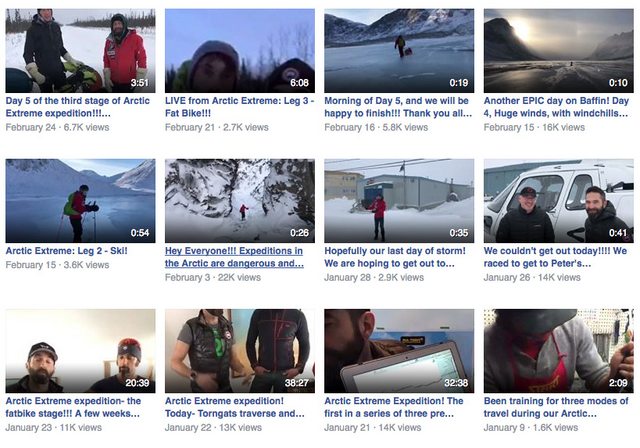
Task: Click 'LIVE from Arctic Extreme: Leg 3' title
Action: click(239, 107)
